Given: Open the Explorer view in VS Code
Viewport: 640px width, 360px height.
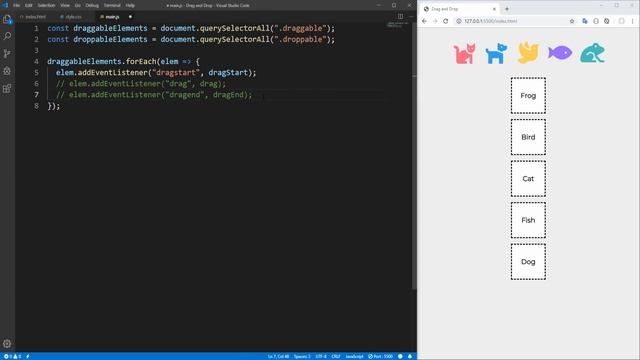Looking at the screenshot, I should pos(7,19).
